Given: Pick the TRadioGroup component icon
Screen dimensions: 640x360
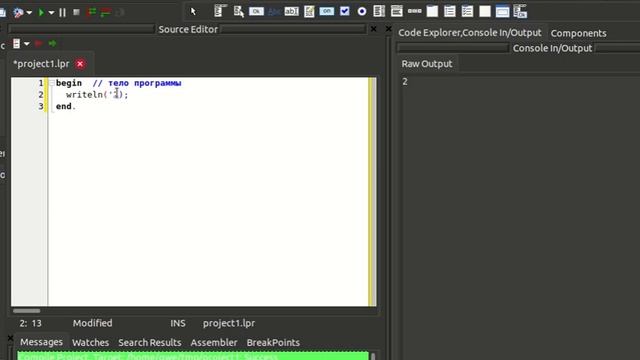Looking at the screenshot, I should click(x=449, y=11).
